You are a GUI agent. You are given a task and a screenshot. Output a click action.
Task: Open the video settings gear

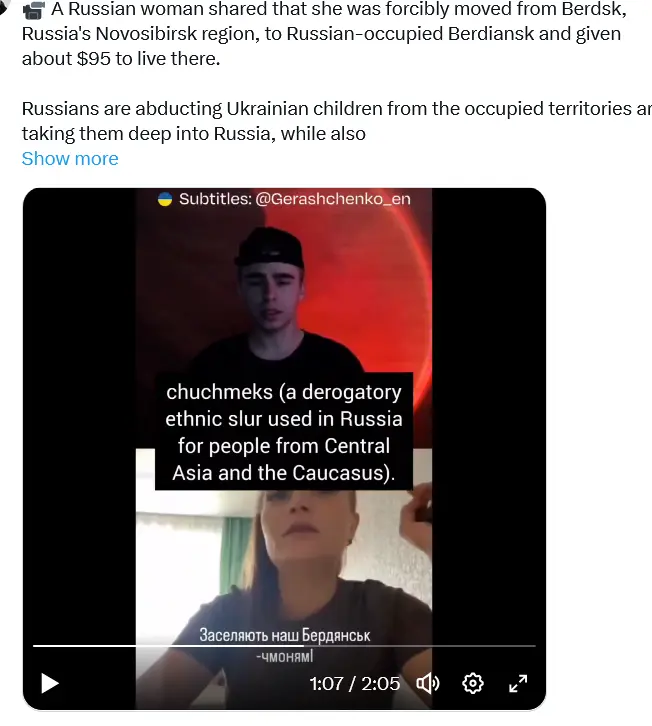pos(473,683)
